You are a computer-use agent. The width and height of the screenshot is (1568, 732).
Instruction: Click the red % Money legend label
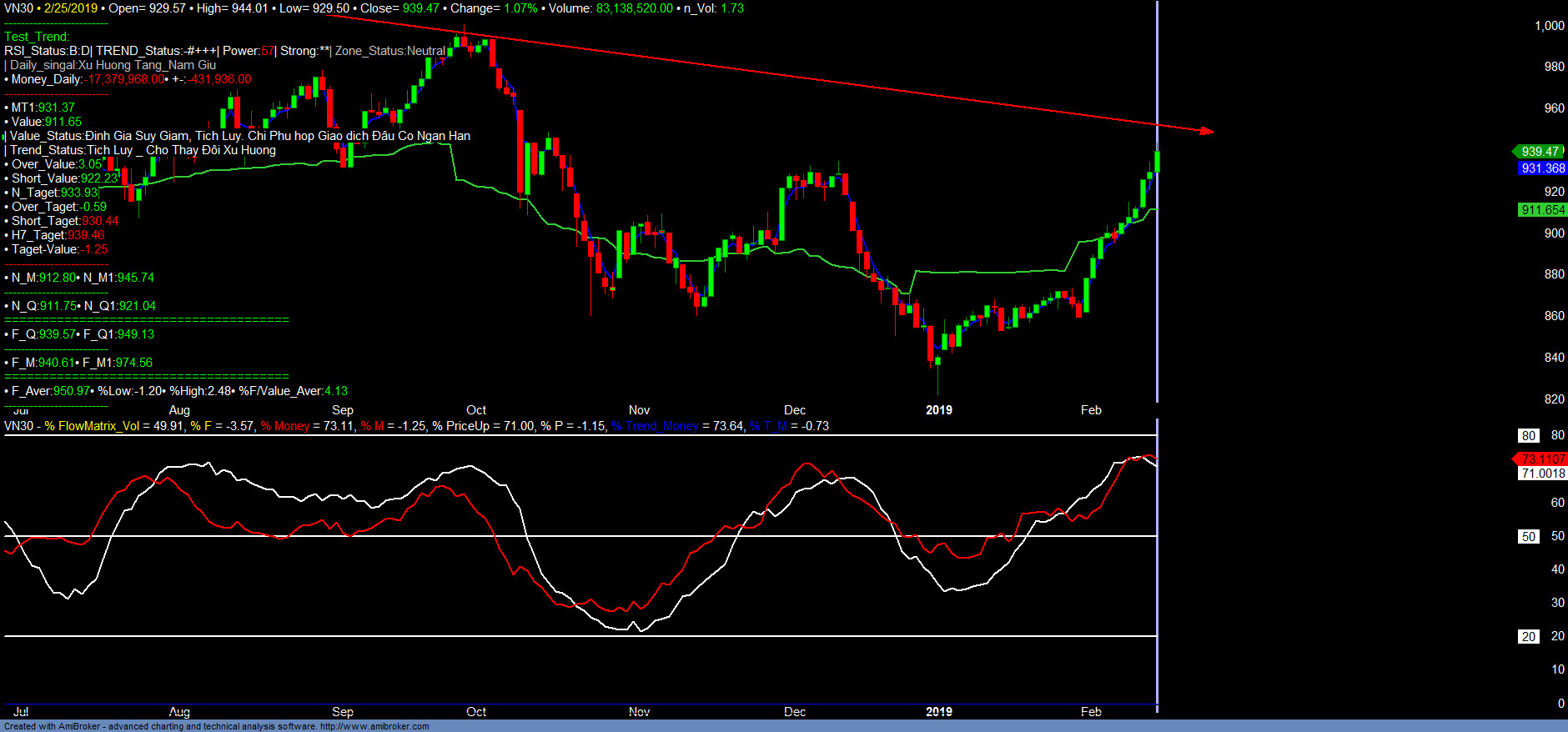pyautogui.click(x=285, y=426)
